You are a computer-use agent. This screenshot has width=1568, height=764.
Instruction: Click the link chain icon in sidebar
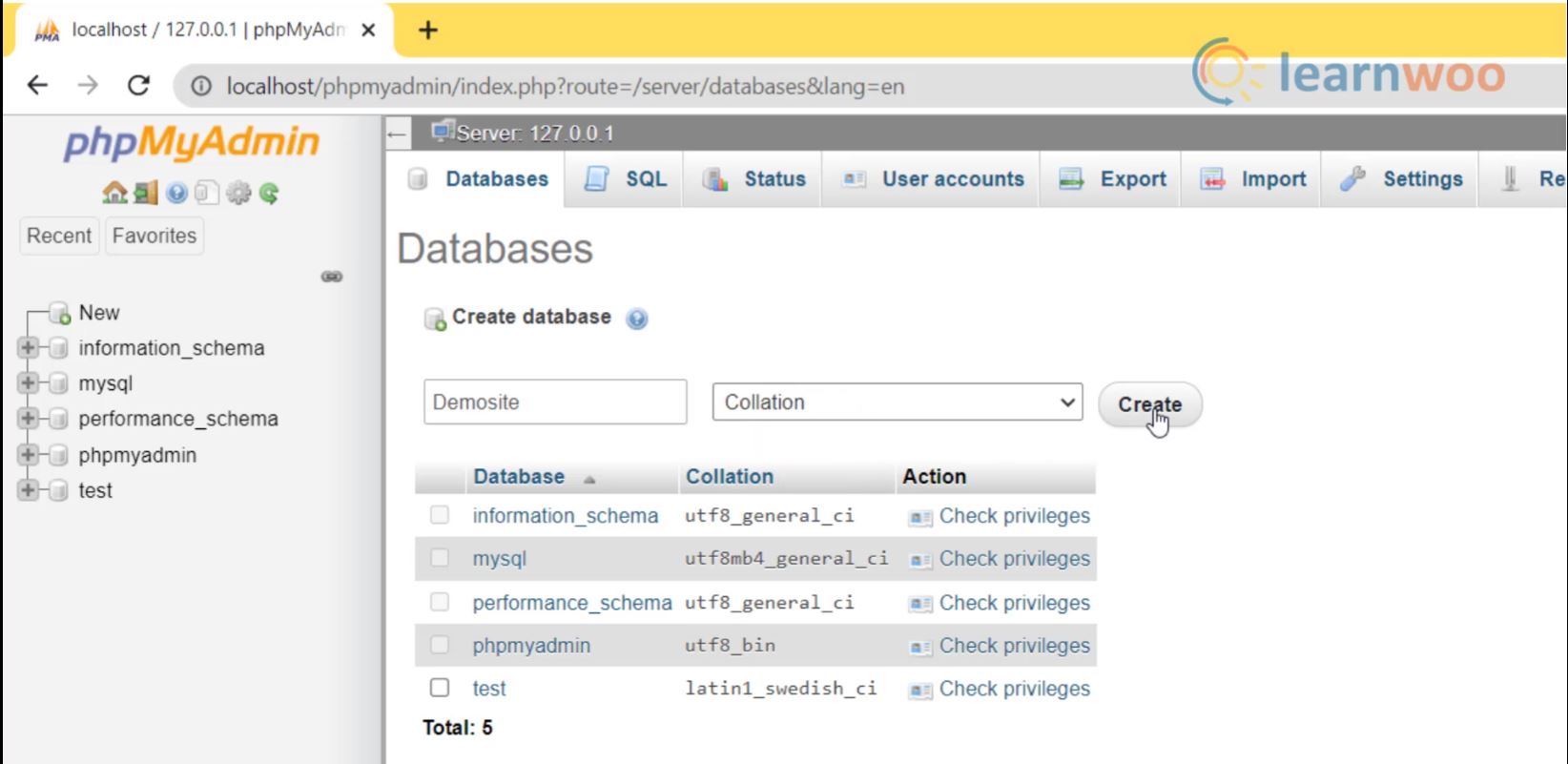point(332,277)
